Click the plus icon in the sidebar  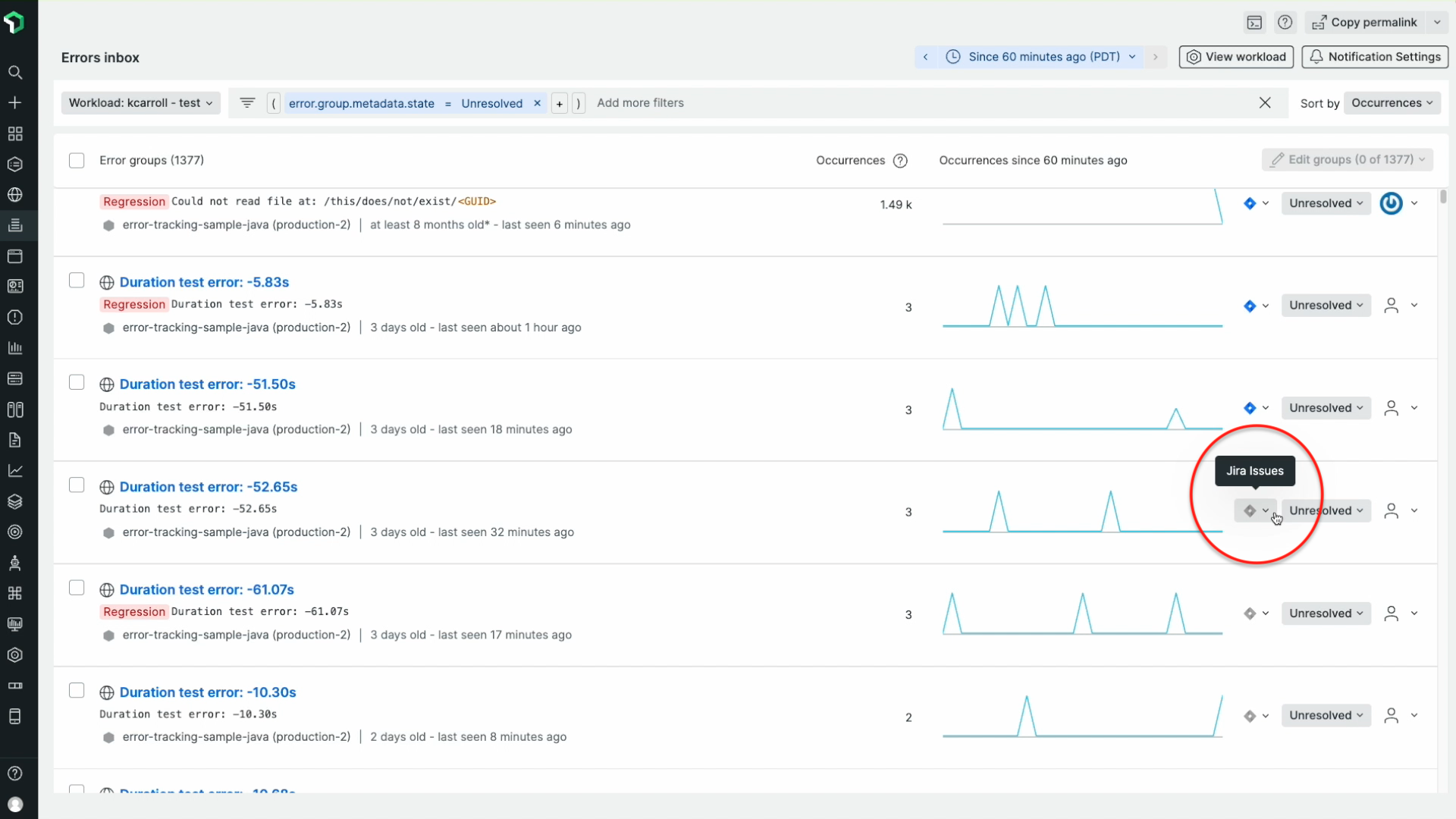point(14,102)
